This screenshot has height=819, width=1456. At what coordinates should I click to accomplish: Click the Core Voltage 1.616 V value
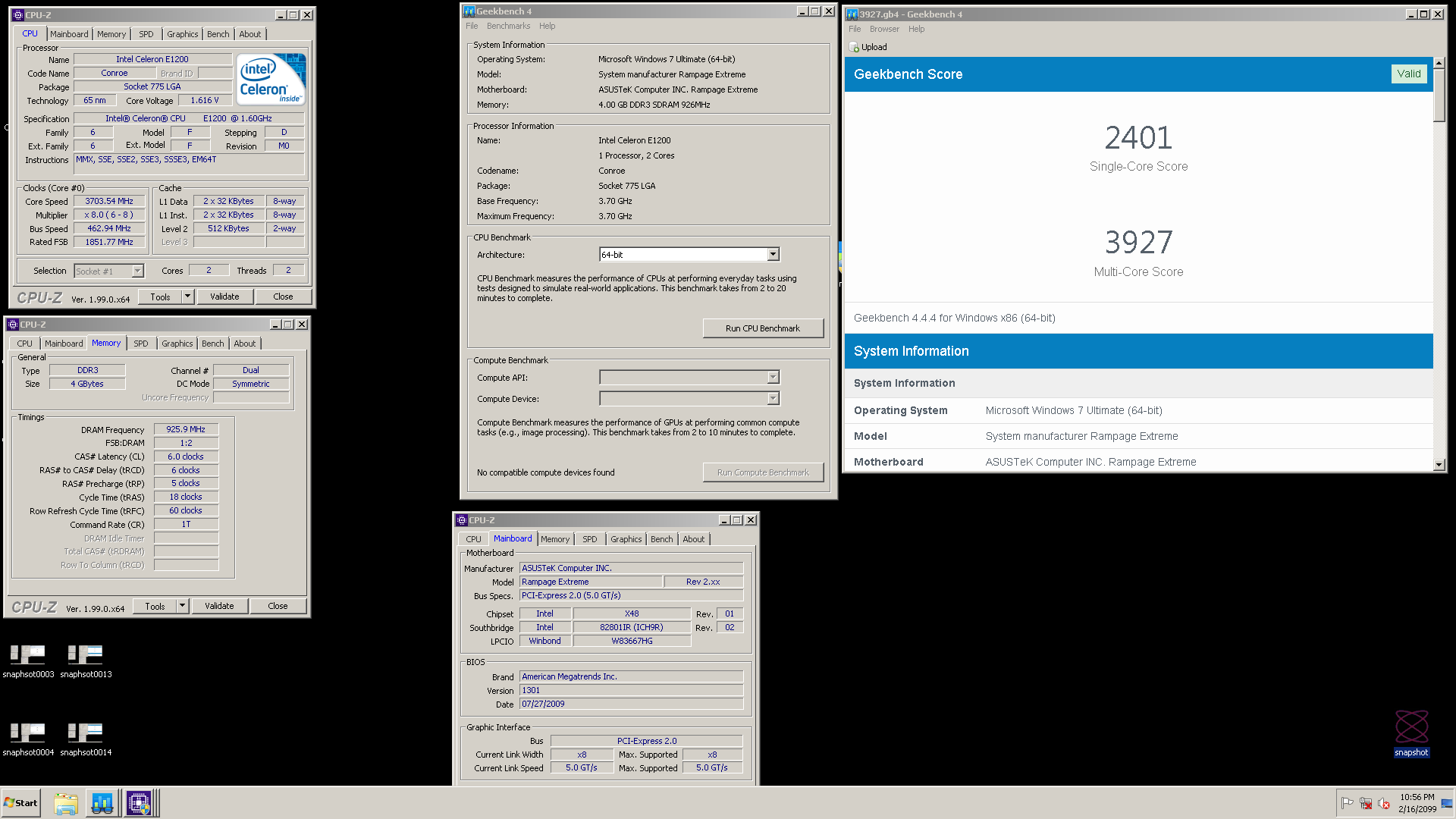[205, 101]
